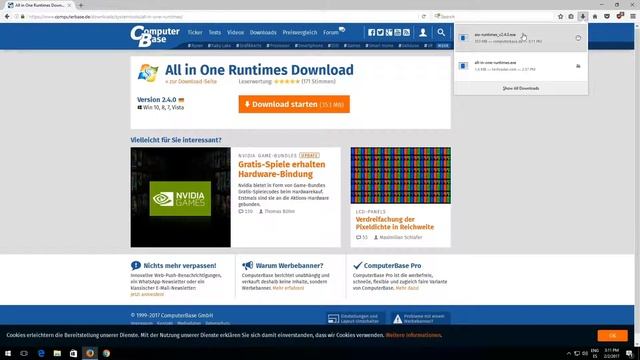Click the browser URL address field
Image resolution: width=640 pixels, height=360 pixels.
(220, 17)
